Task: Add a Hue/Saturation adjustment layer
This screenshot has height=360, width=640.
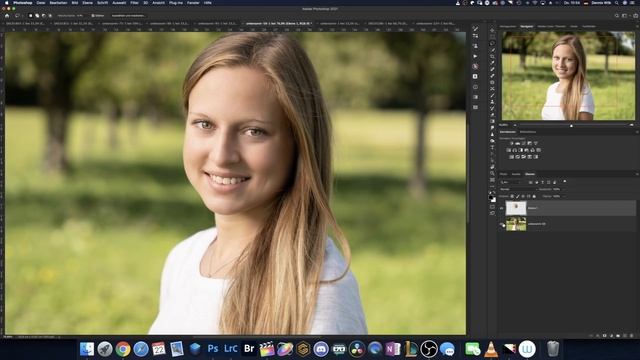Action: [x=508, y=150]
